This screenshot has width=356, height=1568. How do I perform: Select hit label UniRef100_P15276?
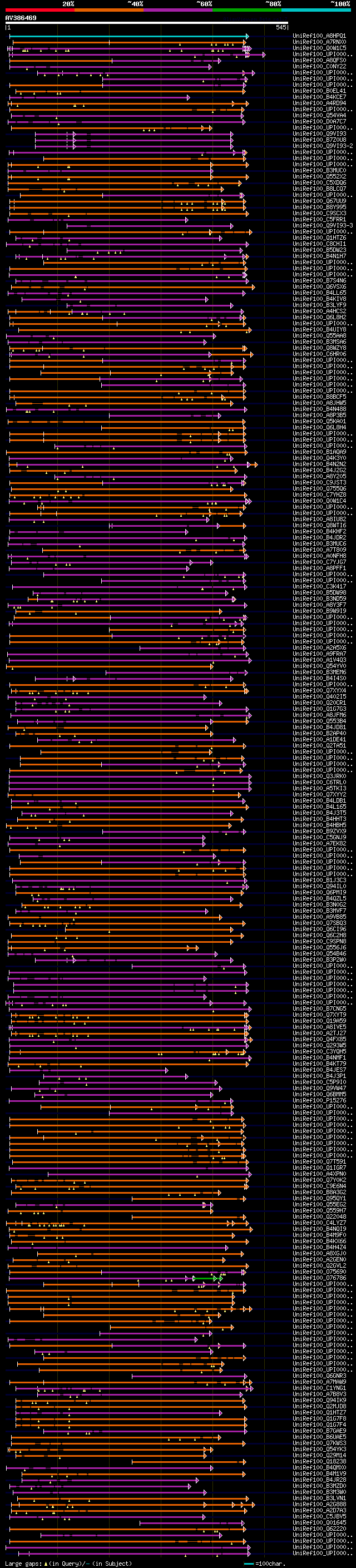click(x=319, y=1101)
